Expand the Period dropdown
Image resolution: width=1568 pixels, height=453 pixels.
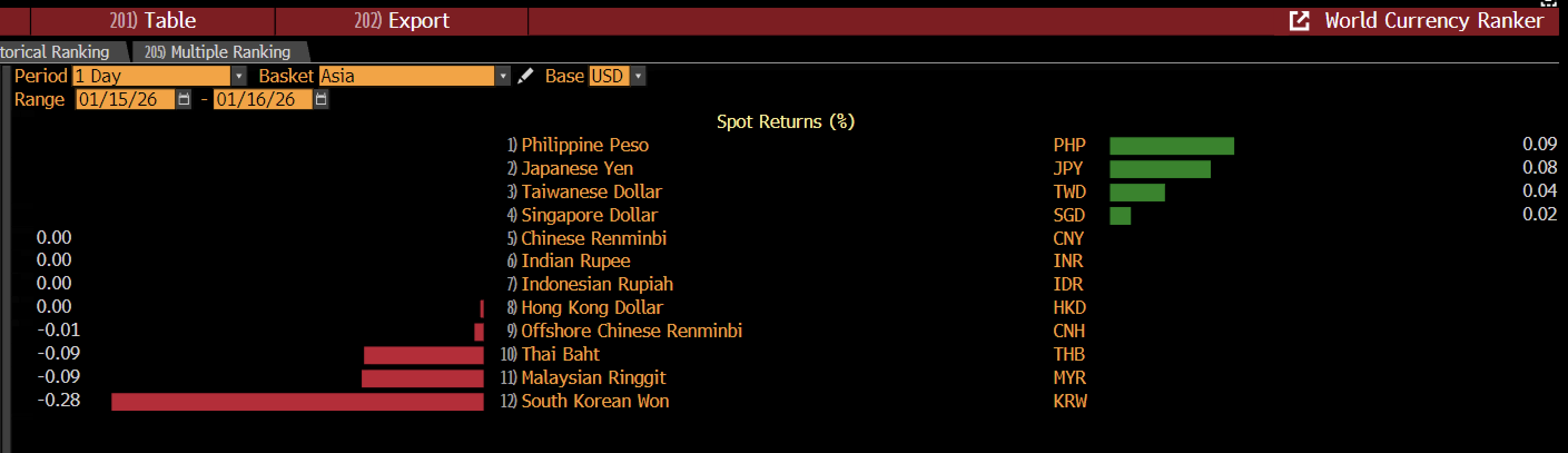[239, 76]
